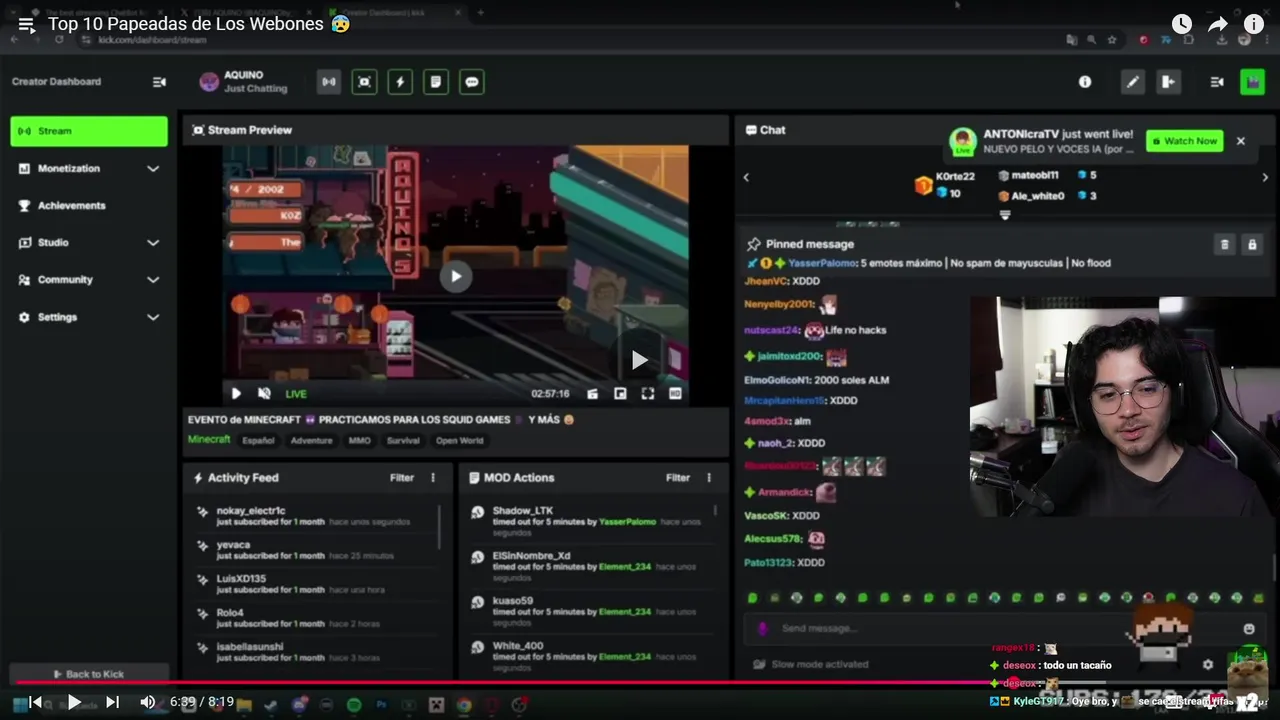
Task: Dismiss the ANTONIcraTV live notification
Action: (x=1241, y=141)
